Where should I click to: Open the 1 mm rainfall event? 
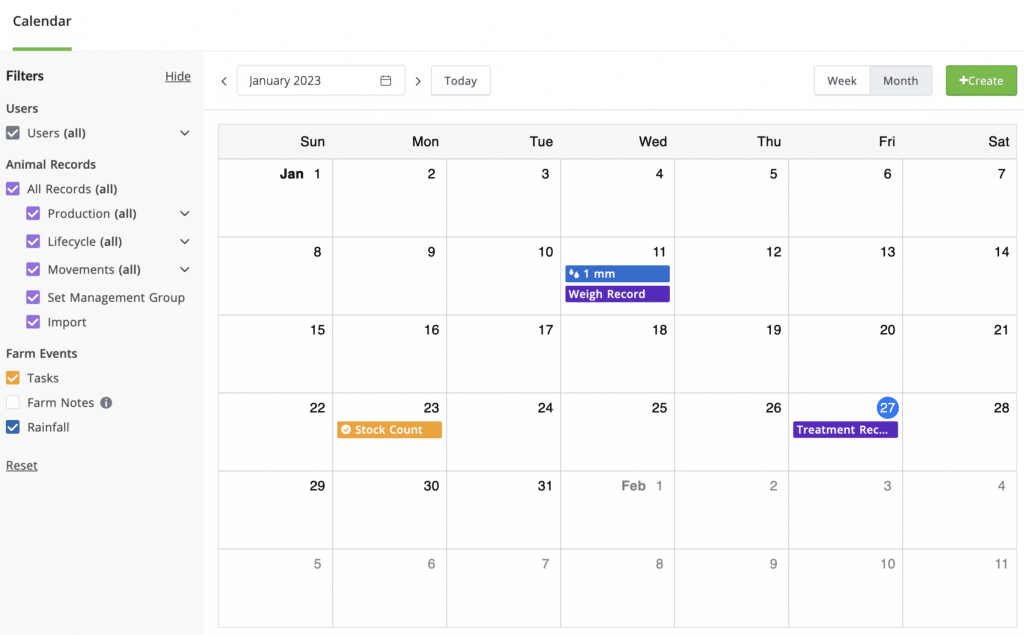[617, 274]
